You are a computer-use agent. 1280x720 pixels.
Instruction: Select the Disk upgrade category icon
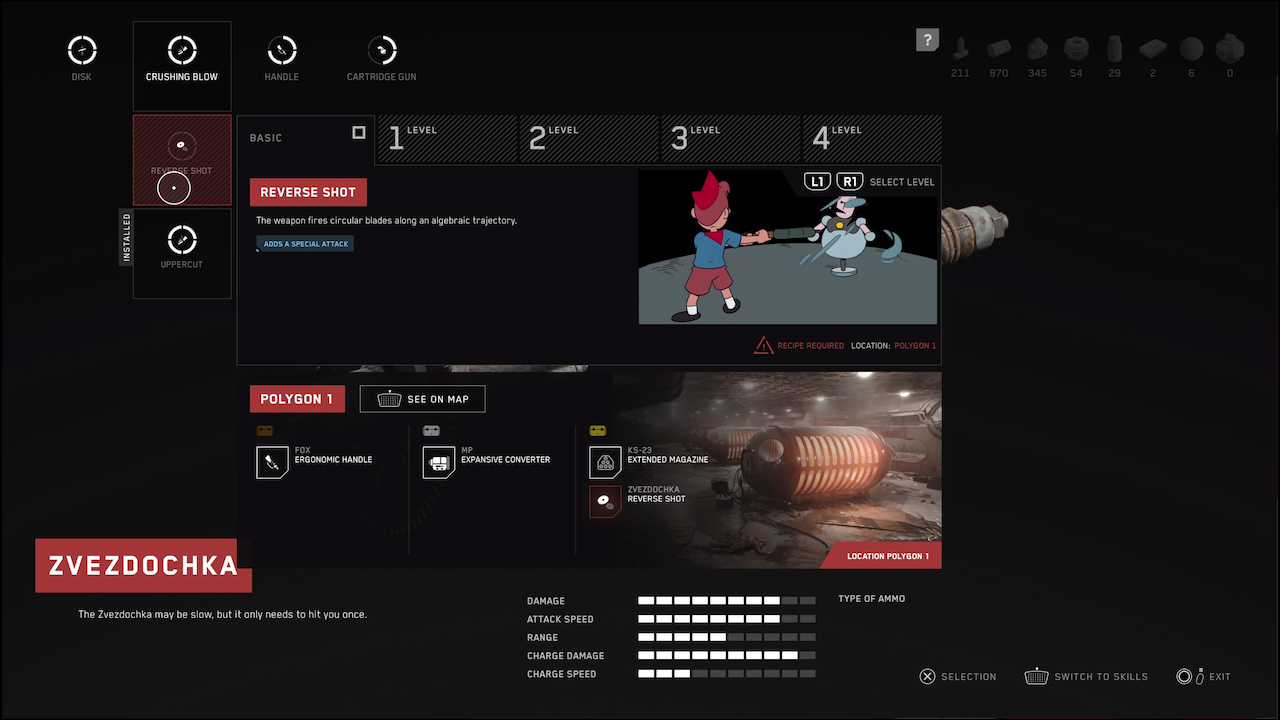coord(82,50)
